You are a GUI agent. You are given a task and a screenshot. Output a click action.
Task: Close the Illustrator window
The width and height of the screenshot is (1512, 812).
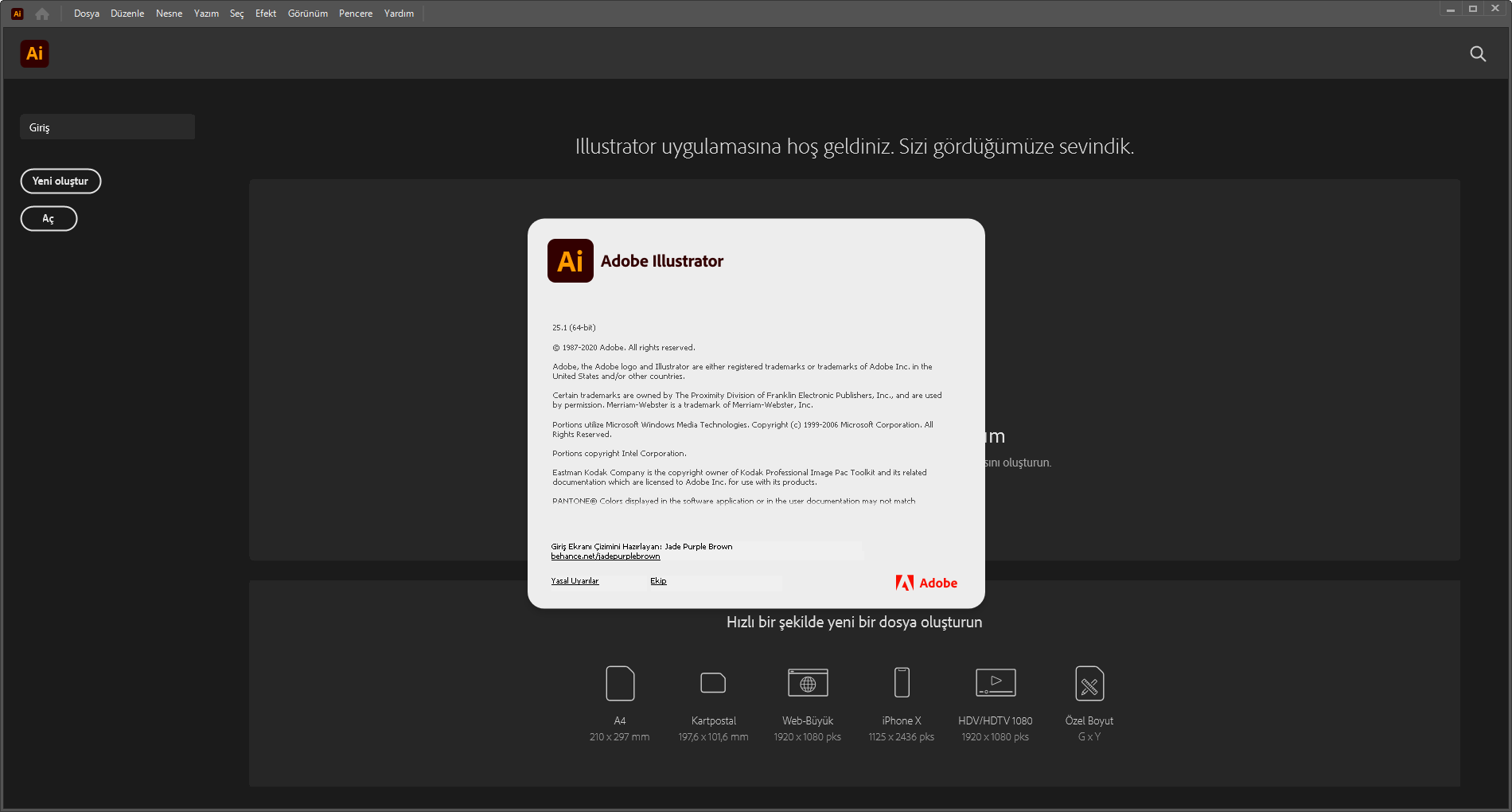click(x=1495, y=9)
